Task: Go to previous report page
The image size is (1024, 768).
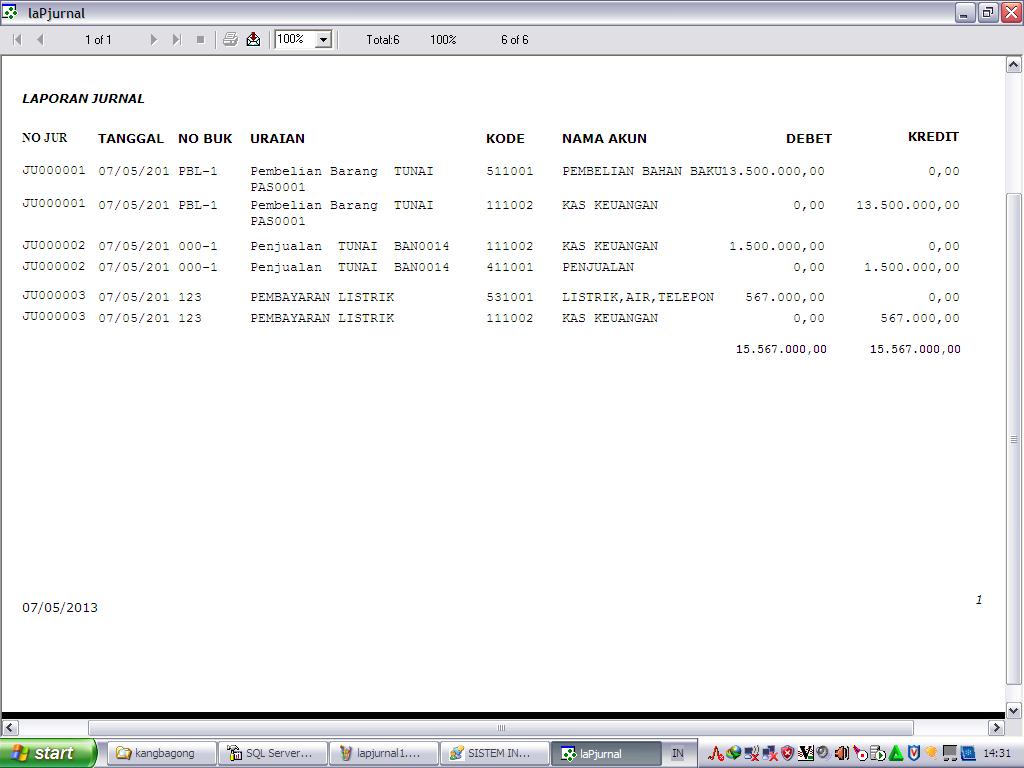Action: click(40, 39)
